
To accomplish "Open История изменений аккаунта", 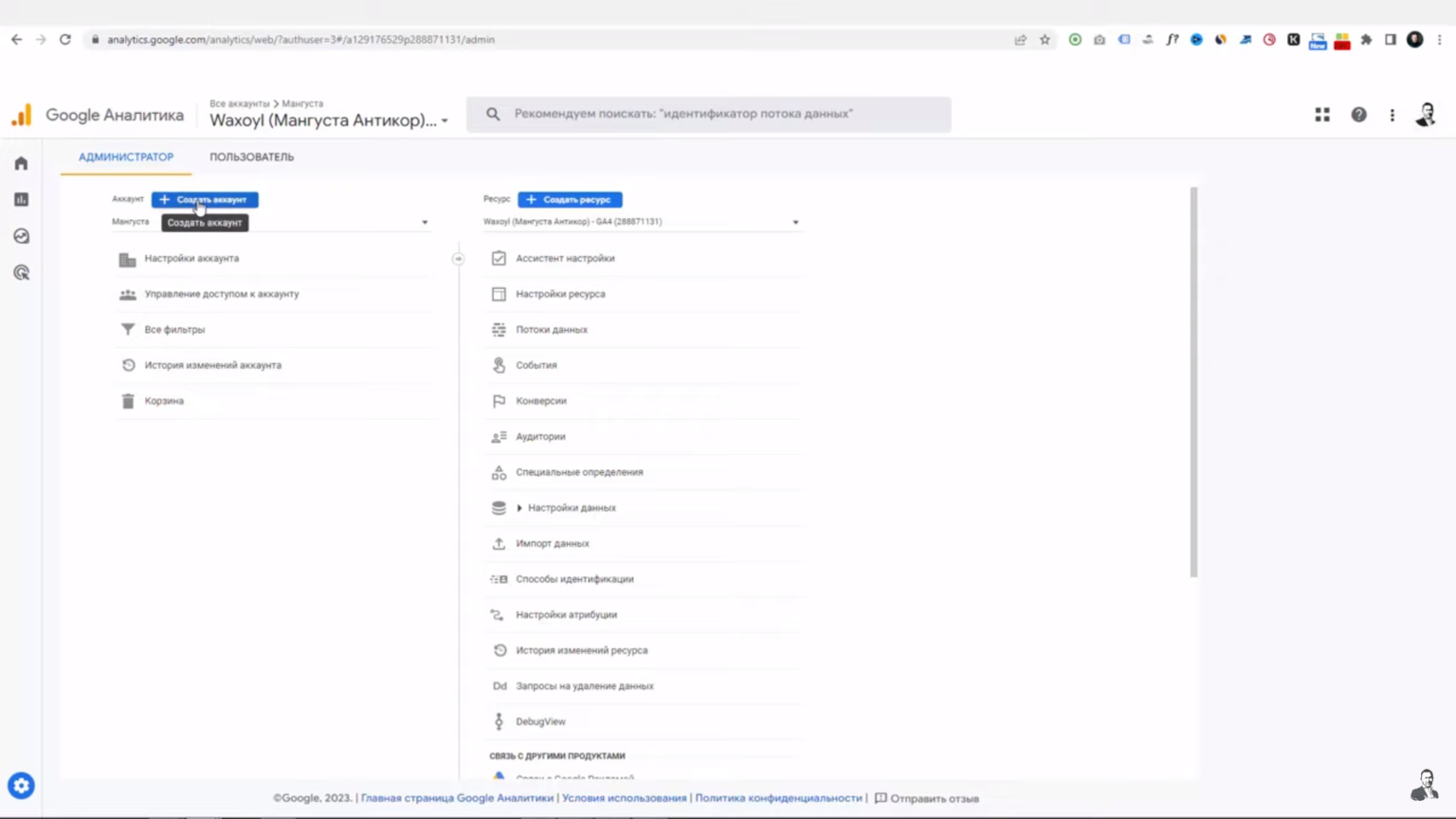I will pyautogui.click(x=213, y=366).
